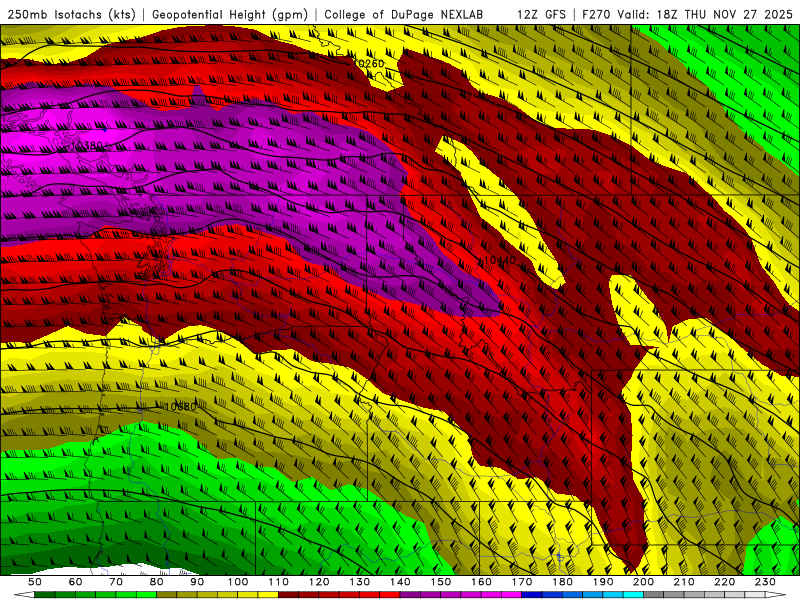The image size is (800, 600).
Task: Click the 'Geopotential Height (gpm)' header text
Action: 230,14
